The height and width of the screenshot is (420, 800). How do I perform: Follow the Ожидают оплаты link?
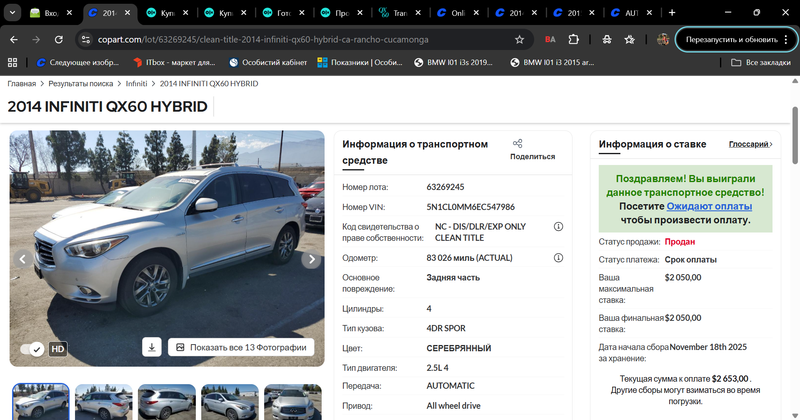709,206
